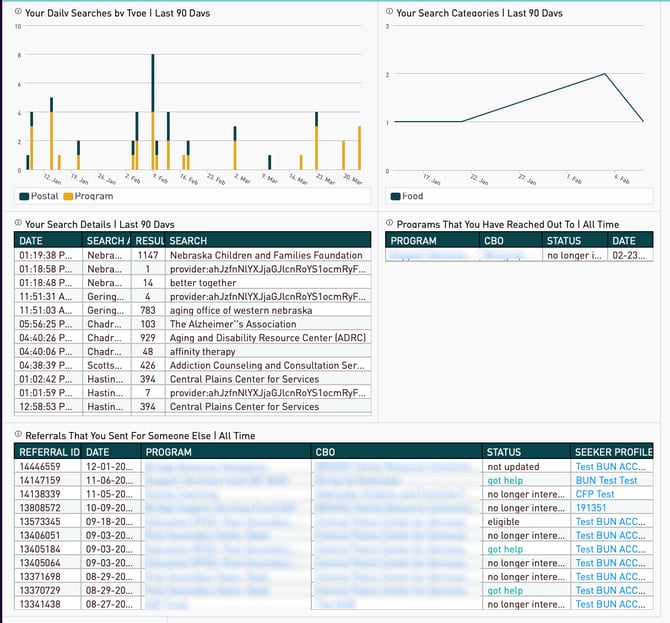670x623 pixels.
Task: Click info icon beside Your Search Details title
Action: click(x=18, y=224)
